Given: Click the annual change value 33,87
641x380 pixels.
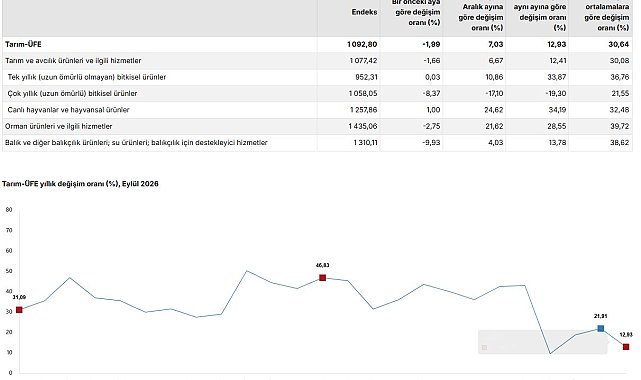Looking at the screenshot, I should tap(557, 77).
